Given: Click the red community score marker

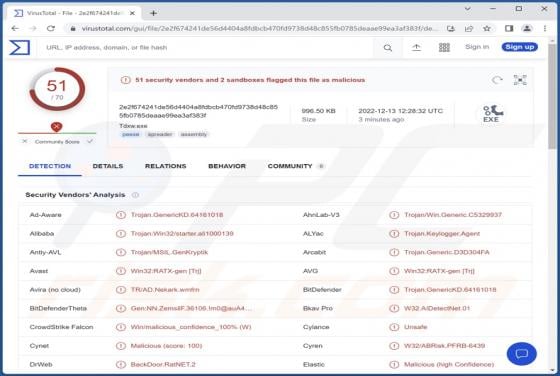Looking at the screenshot, I should point(56,127).
